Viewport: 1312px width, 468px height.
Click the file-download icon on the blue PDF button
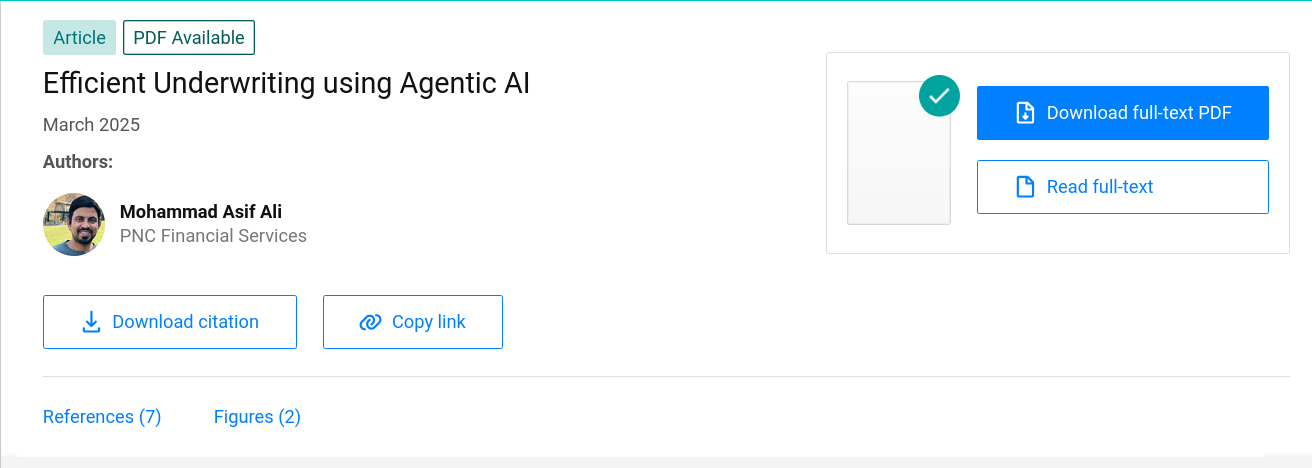click(1025, 113)
